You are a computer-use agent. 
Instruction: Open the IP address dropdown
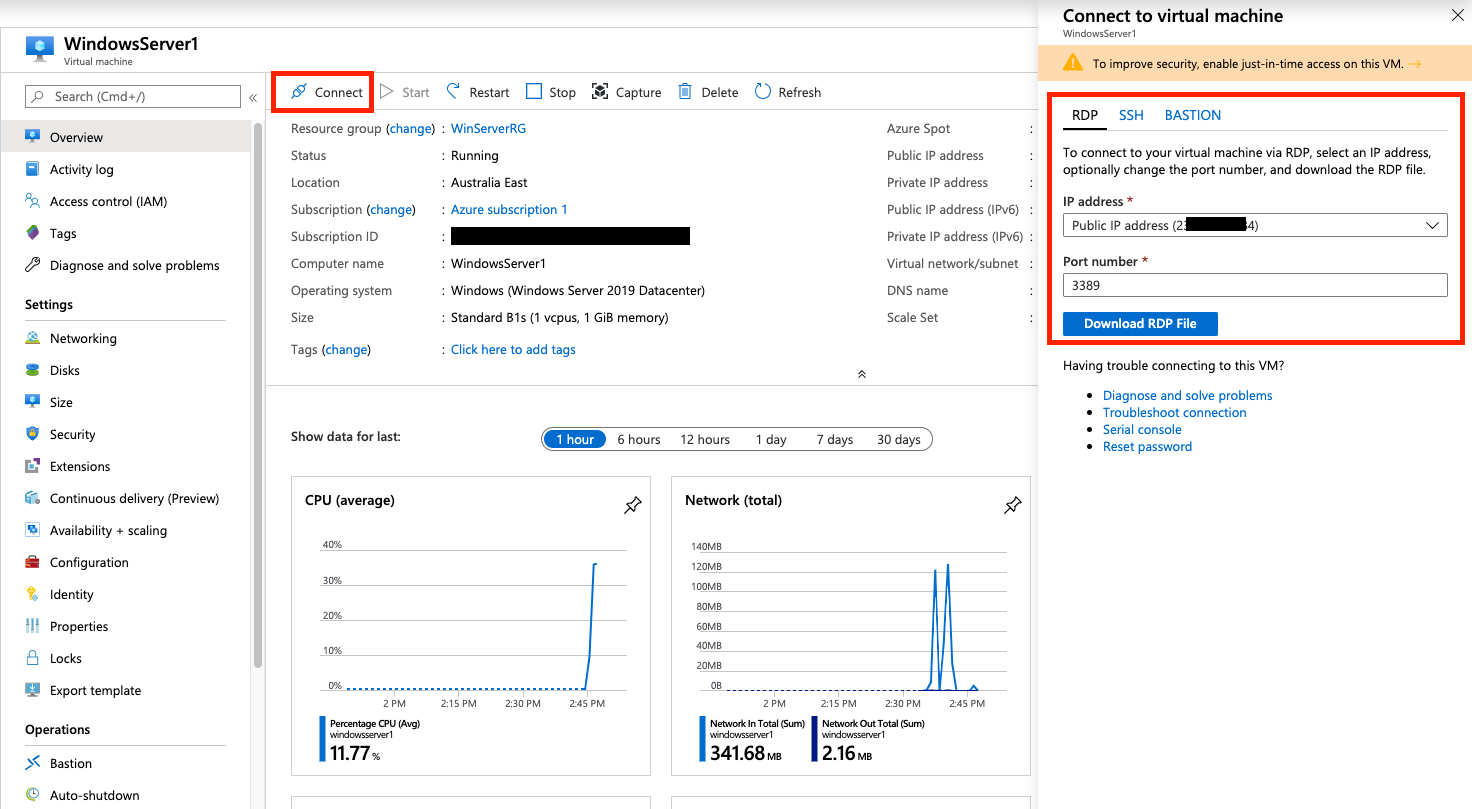pyautogui.click(x=1254, y=225)
